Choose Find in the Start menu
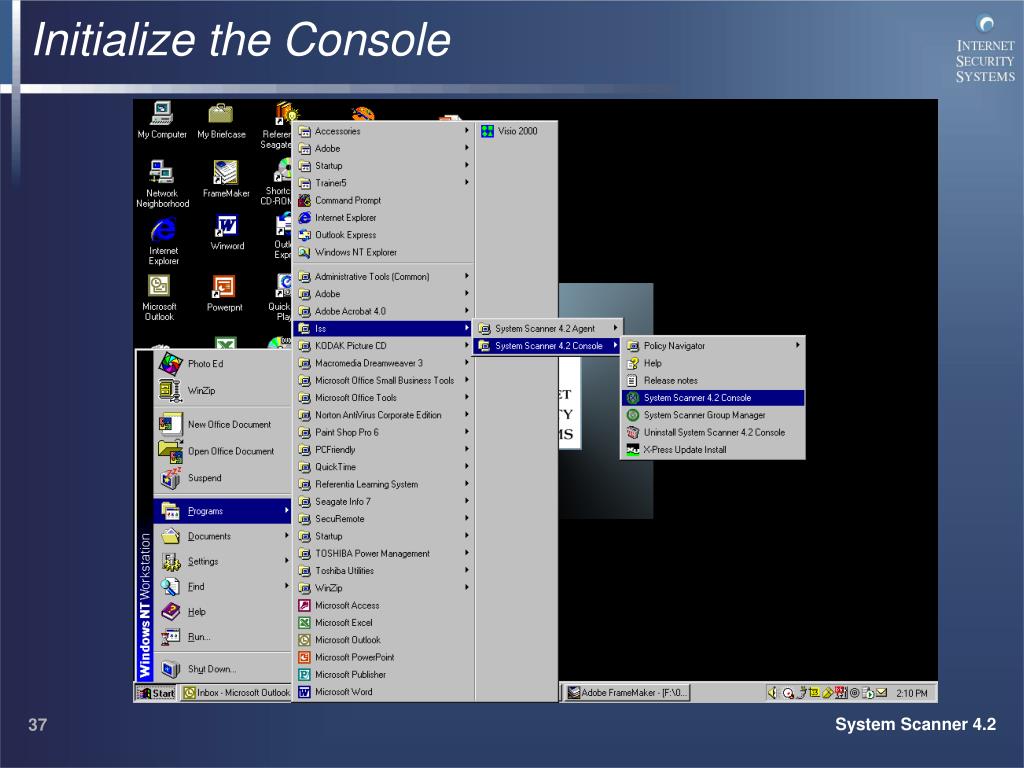This screenshot has height=768, width=1024. [x=222, y=586]
